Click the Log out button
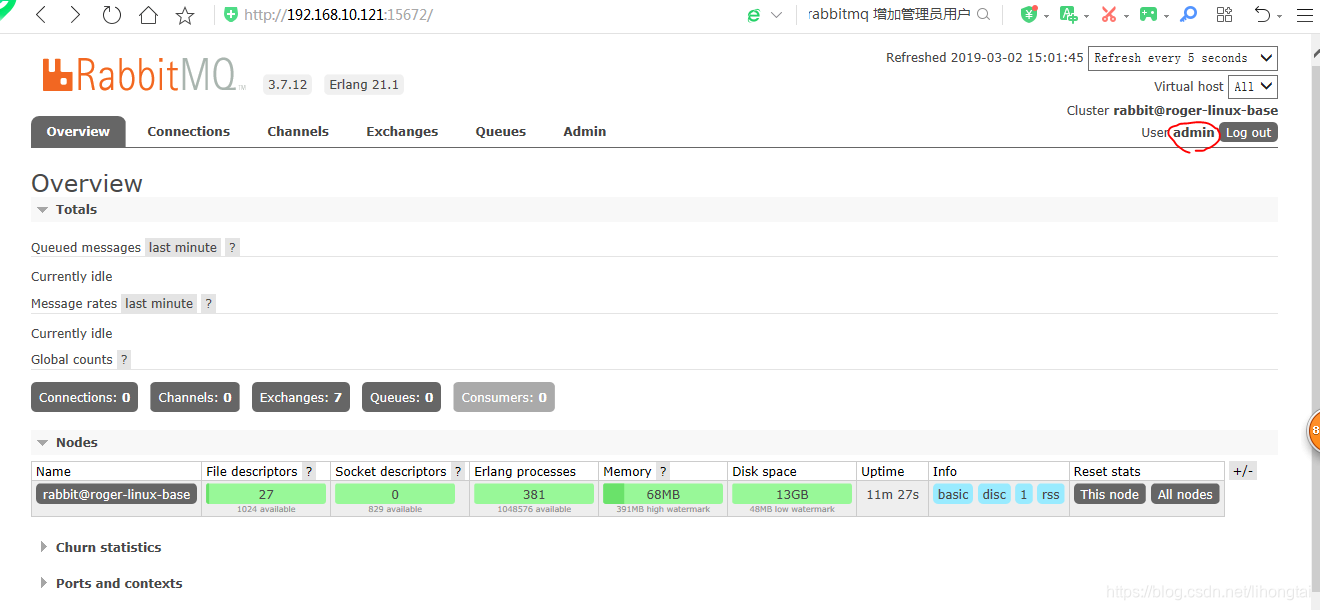Viewport: 1320px width, 610px height. click(x=1248, y=132)
